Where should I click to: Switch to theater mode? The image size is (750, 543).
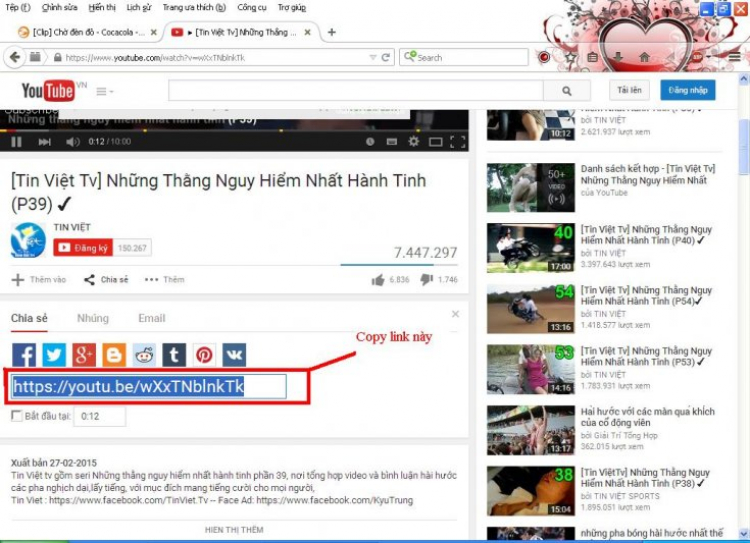436,142
